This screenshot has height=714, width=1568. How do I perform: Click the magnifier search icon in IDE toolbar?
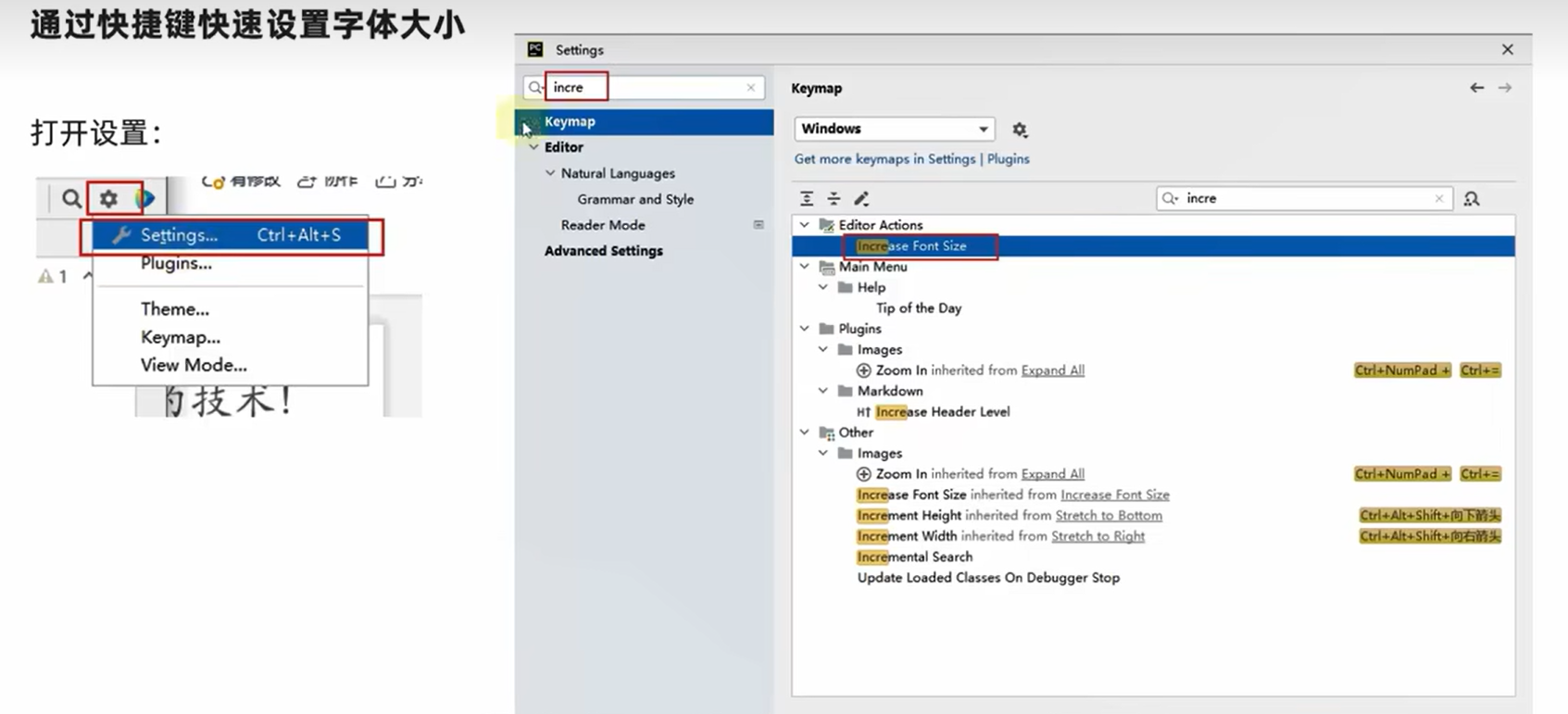pos(71,198)
